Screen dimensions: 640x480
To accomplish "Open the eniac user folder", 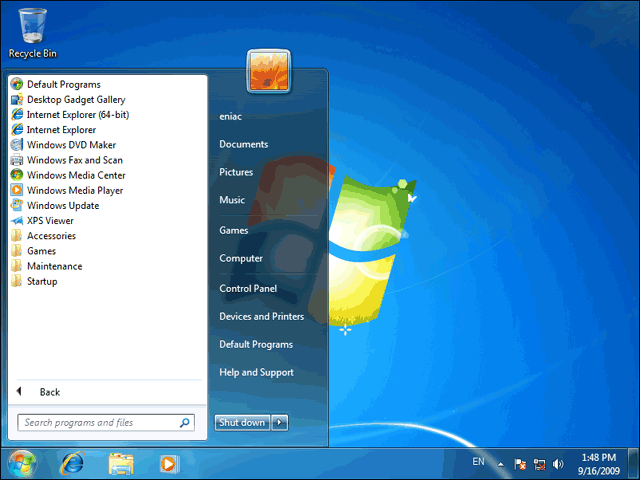I will click(x=231, y=117).
